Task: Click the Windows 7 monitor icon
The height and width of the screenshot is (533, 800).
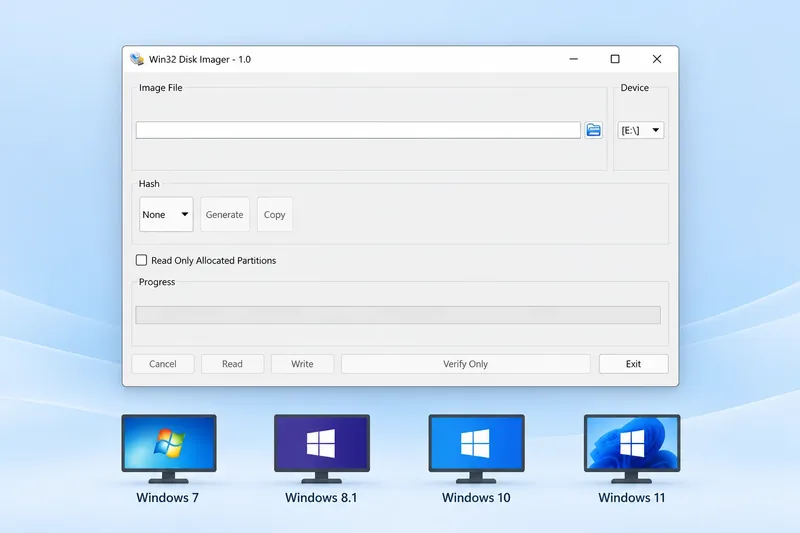Action: (x=169, y=448)
